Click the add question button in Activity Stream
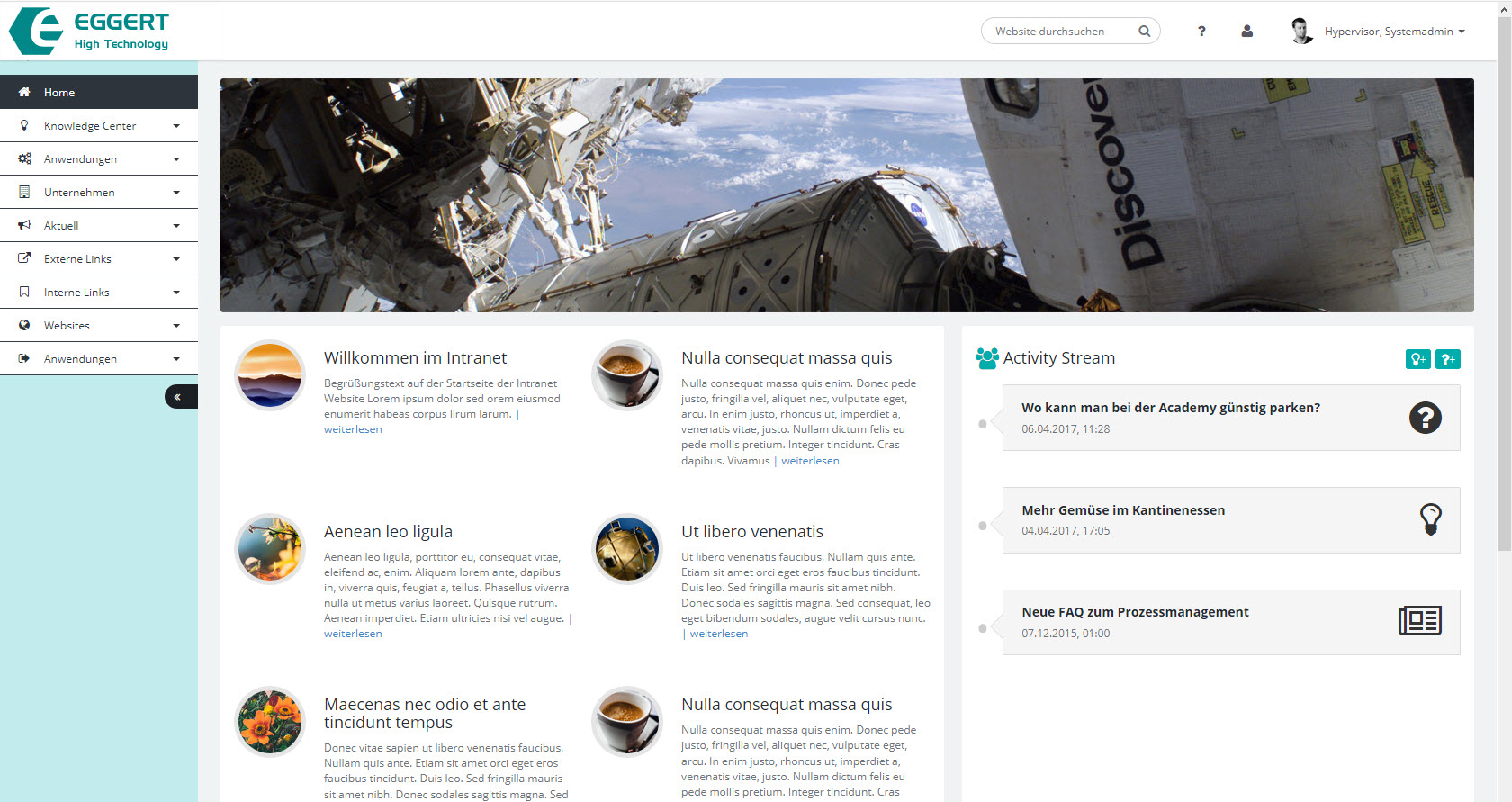The image size is (1512, 802). 1447,359
